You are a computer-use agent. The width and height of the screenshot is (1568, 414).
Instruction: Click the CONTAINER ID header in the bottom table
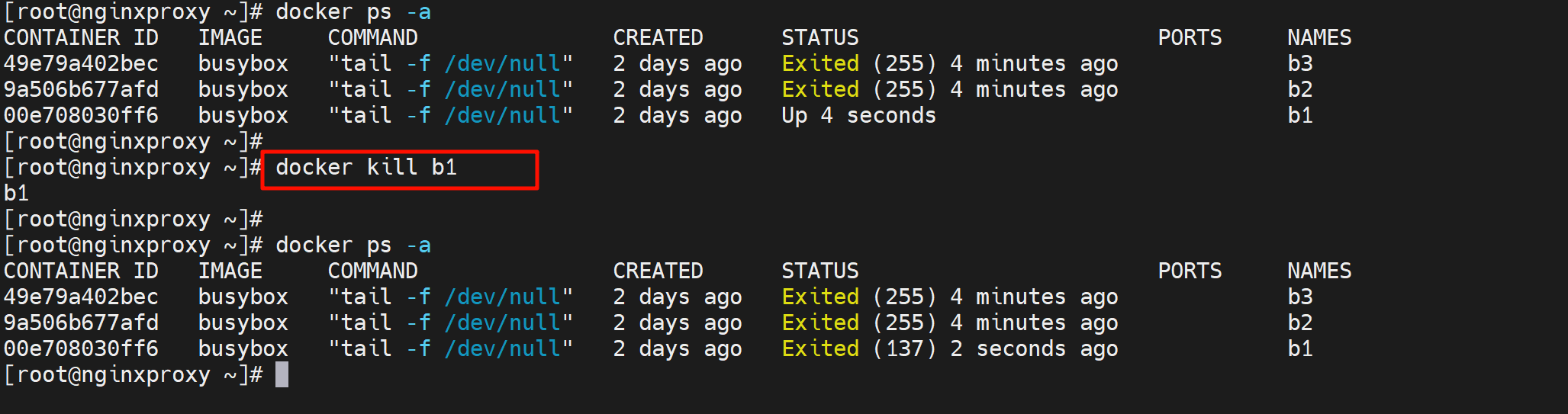[x=81, y=271]
